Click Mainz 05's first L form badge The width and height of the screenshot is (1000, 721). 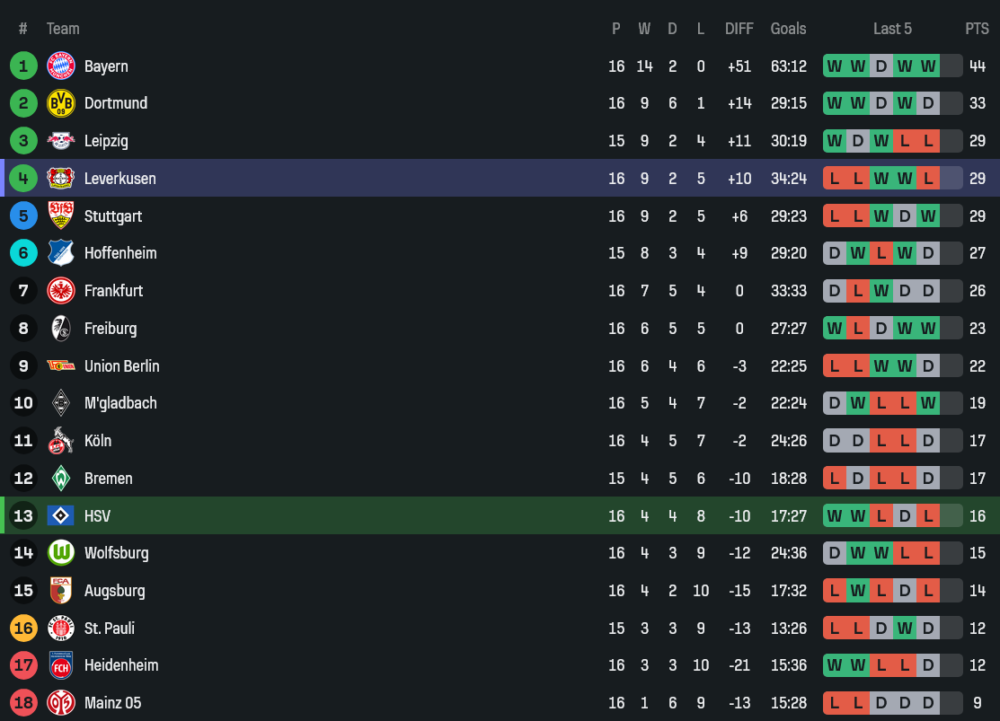(x=834, y=703)
